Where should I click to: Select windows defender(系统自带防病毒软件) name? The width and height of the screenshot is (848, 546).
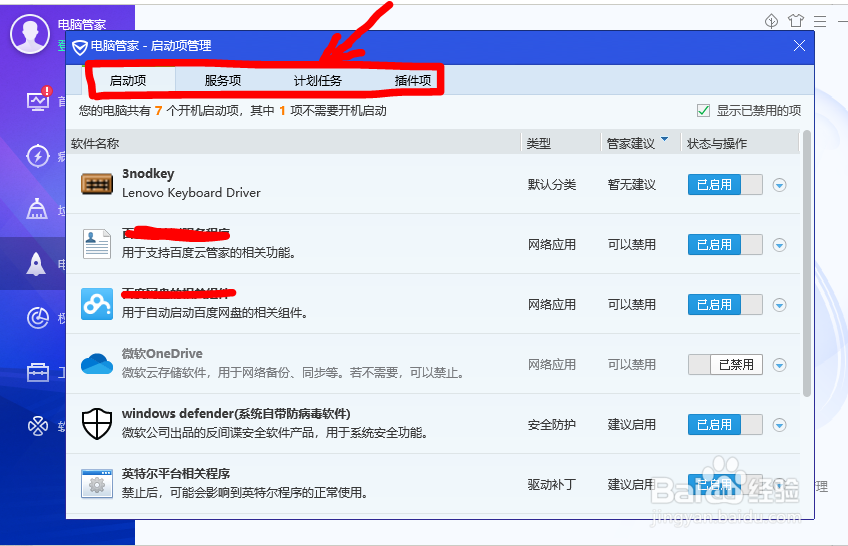point(236,414)
